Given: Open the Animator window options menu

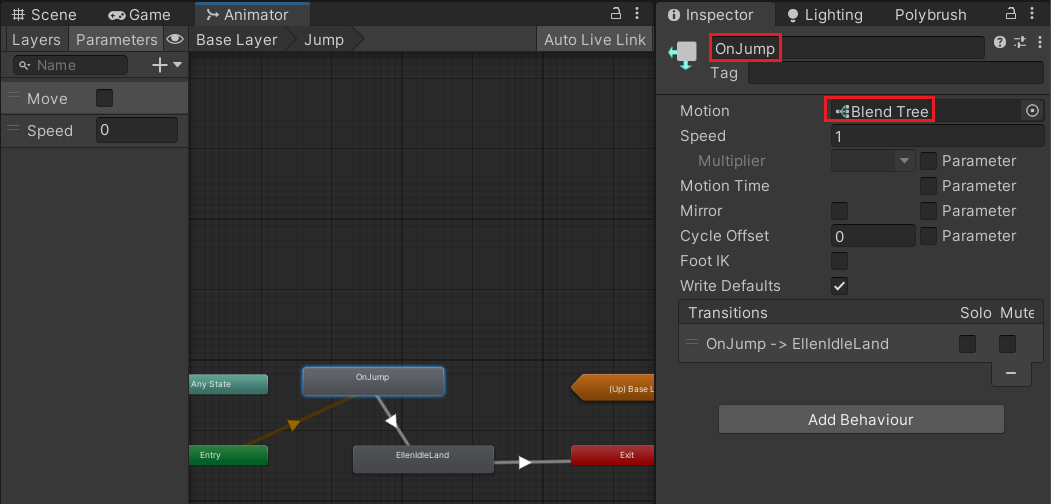Looking at the screenshot, I should click(x=639, y=13).
